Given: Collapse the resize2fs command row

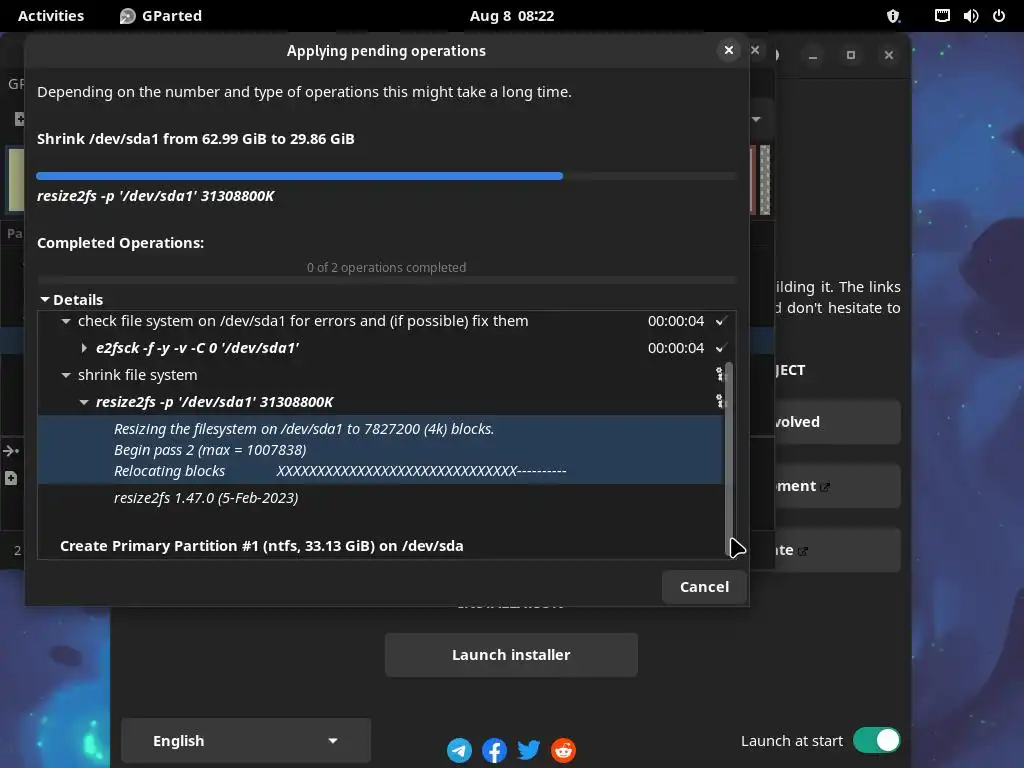Looking at the screenshot, I should (84, 402).
